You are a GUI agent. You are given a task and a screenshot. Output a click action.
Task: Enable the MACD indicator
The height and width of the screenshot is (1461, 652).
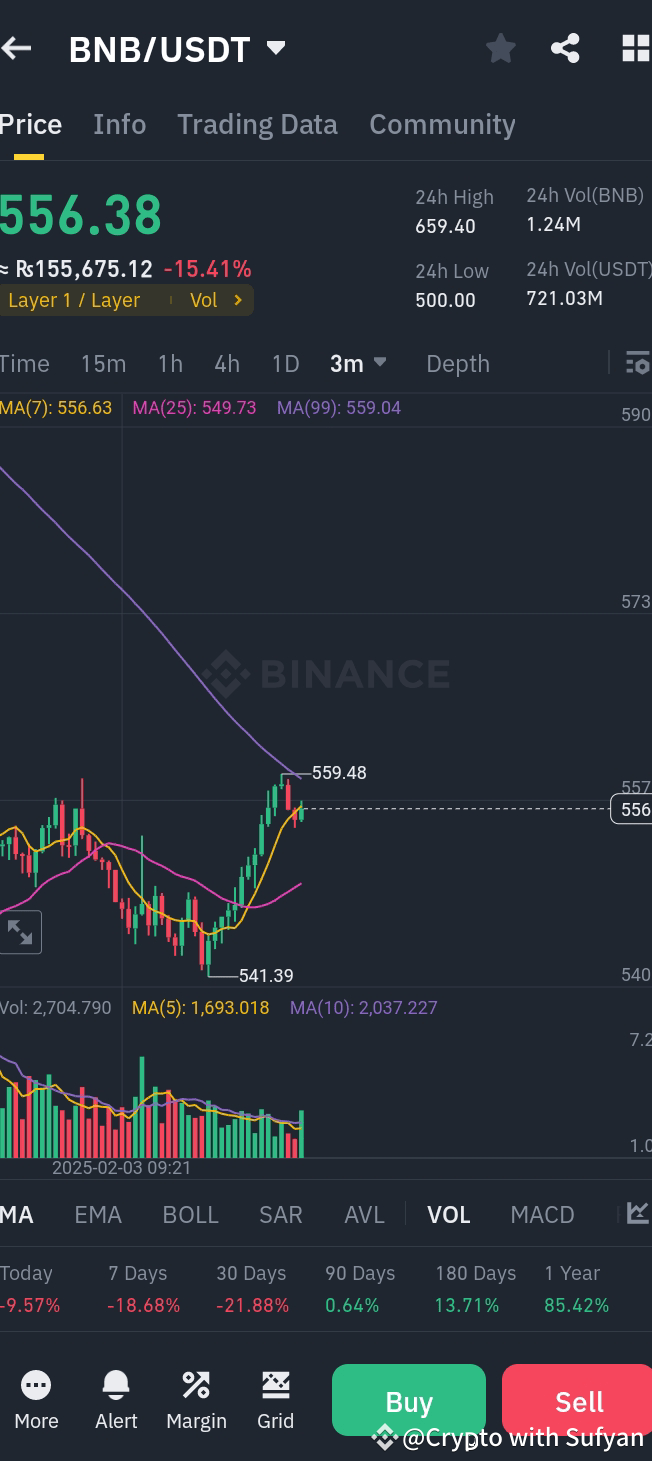pos(542,1214)
